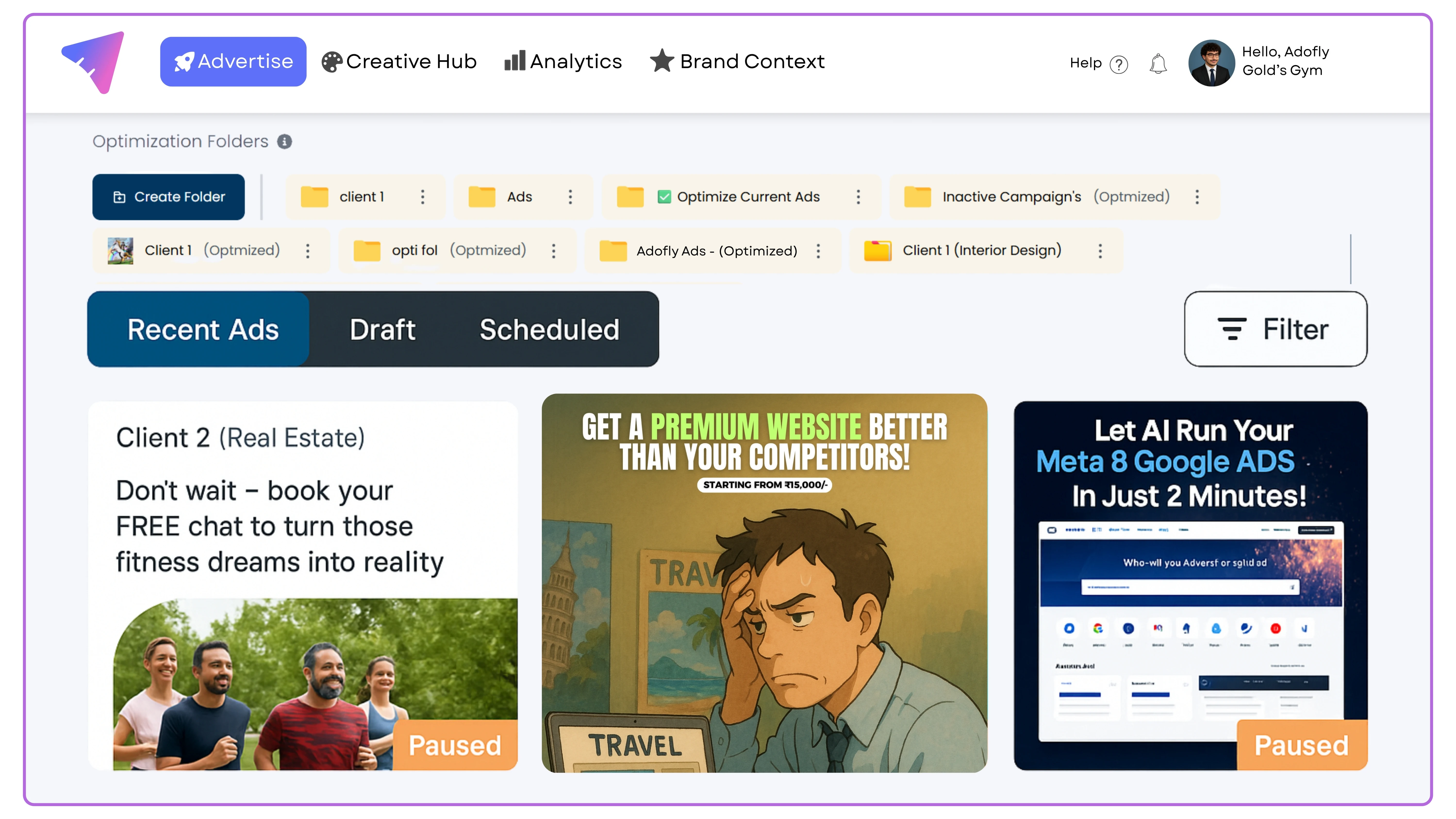The width and height of the screenshot is (1456, 819).
Task: Open options menu for Client 1 (Interior Design)
Action: (x=1100, y=251)
